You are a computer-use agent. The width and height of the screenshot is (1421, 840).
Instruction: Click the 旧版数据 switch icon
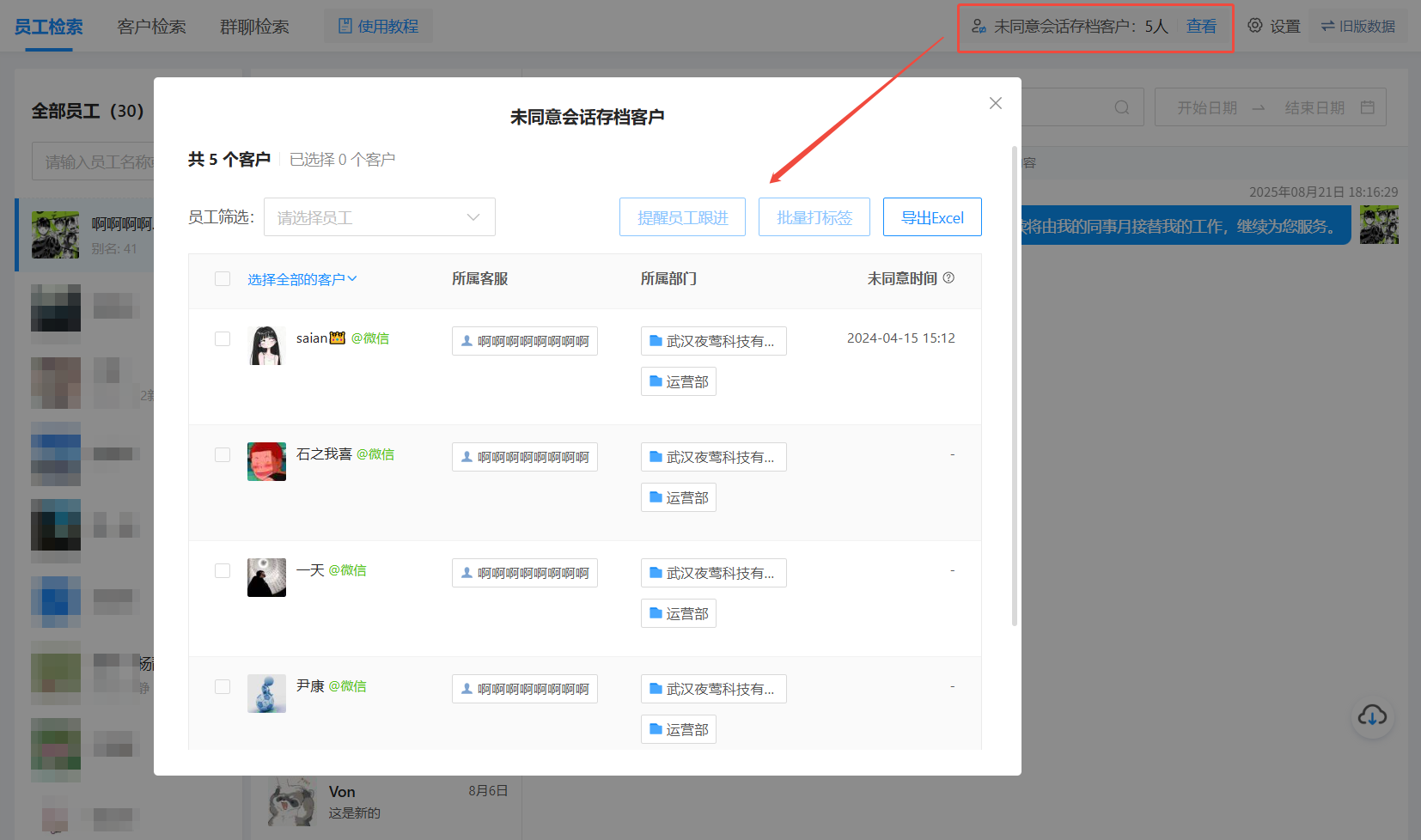coord(1328,26)
